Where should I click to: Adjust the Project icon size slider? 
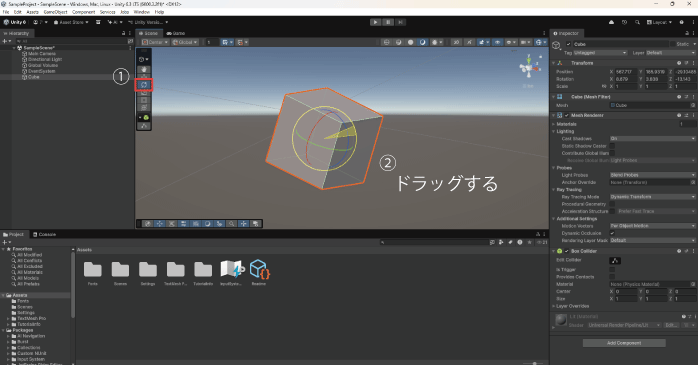coord(532,363)
